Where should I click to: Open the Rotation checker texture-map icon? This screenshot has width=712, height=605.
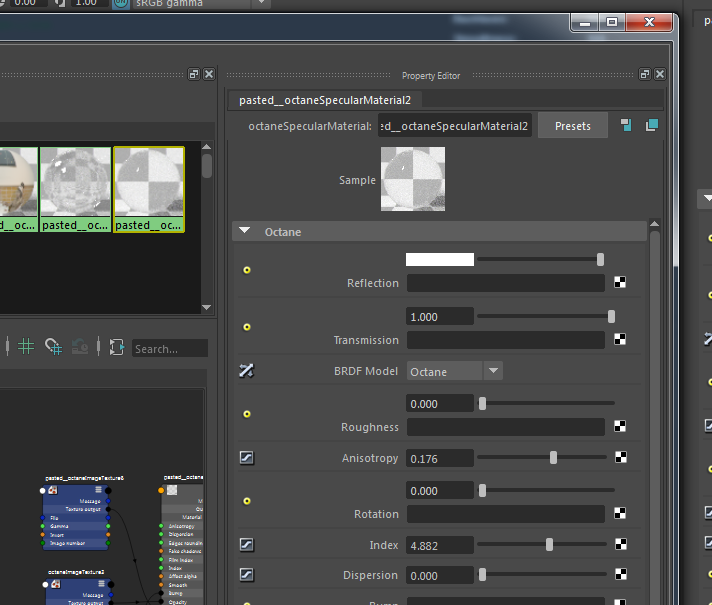(620, 513)
